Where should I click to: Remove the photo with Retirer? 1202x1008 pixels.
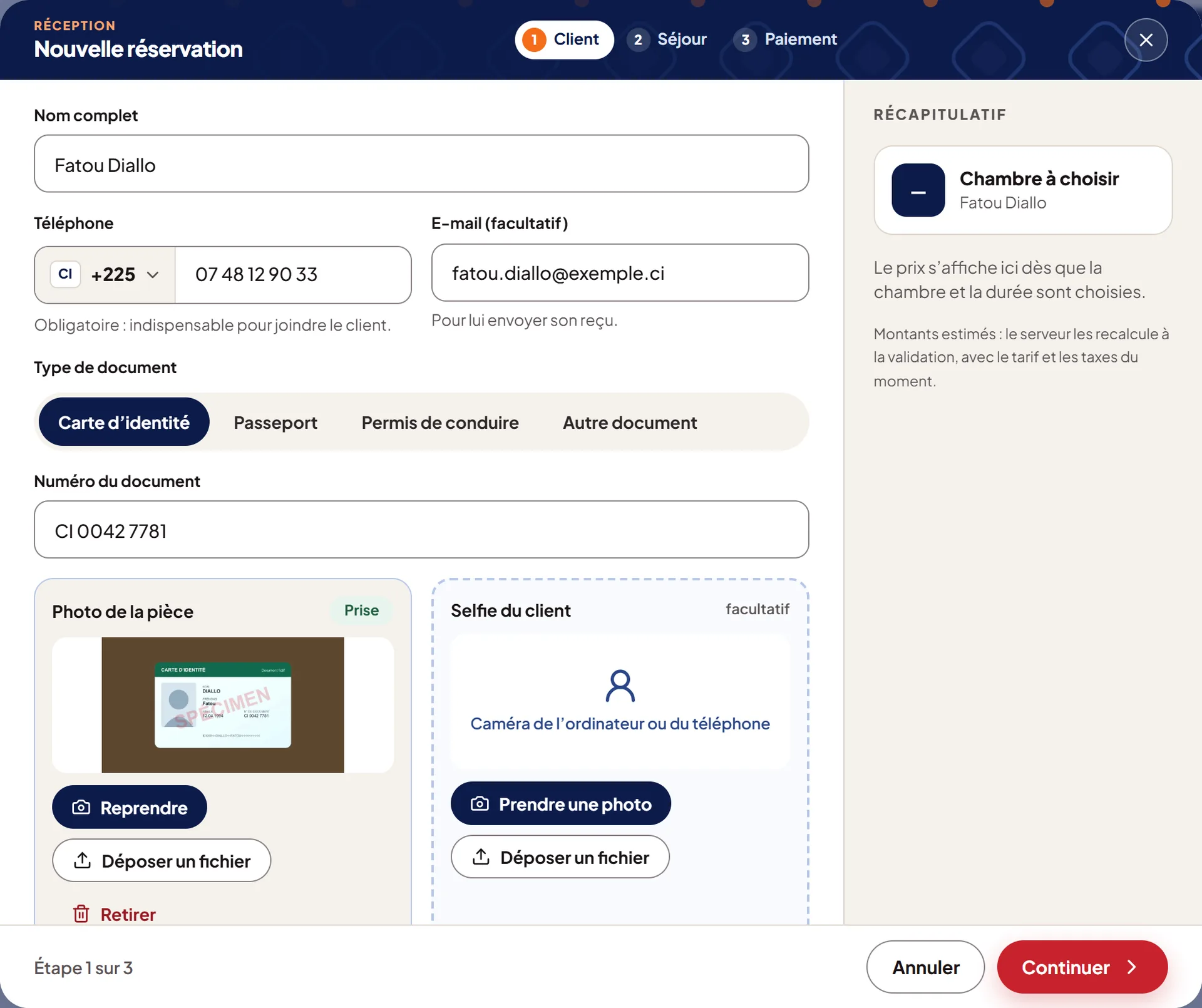pos(115,914)
